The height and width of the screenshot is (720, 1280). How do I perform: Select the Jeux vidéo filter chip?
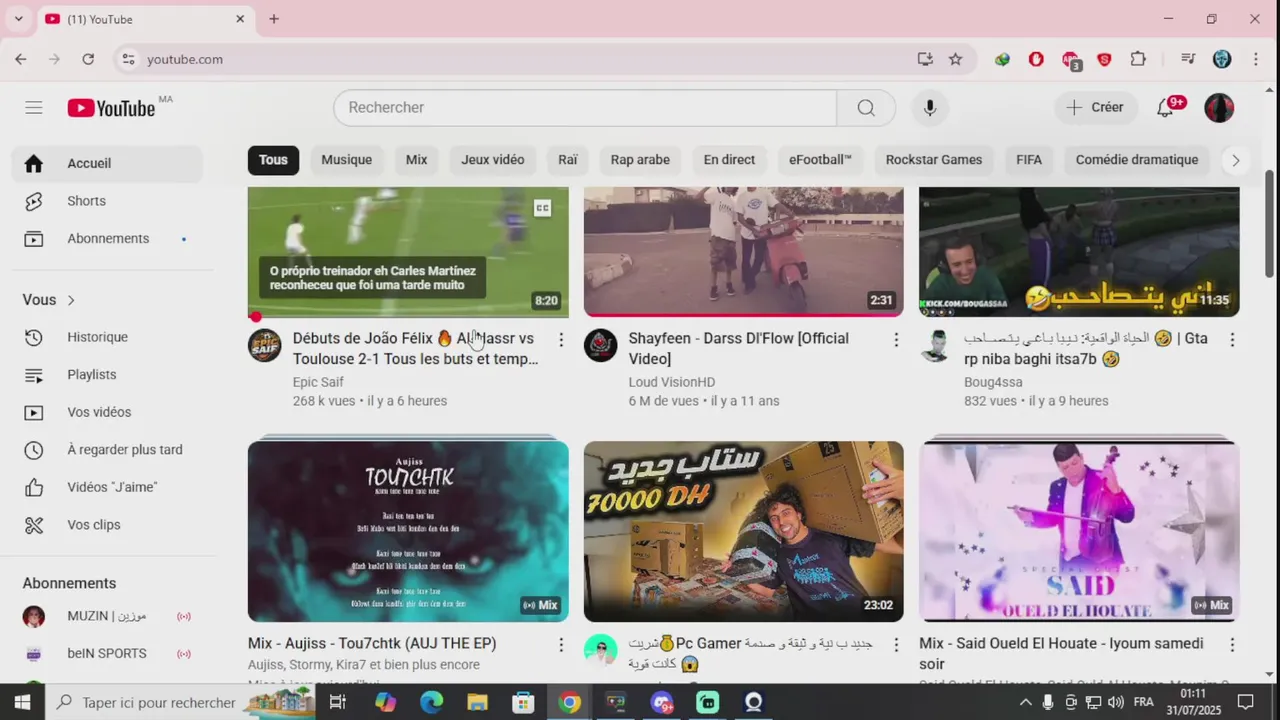pos(492,160)
